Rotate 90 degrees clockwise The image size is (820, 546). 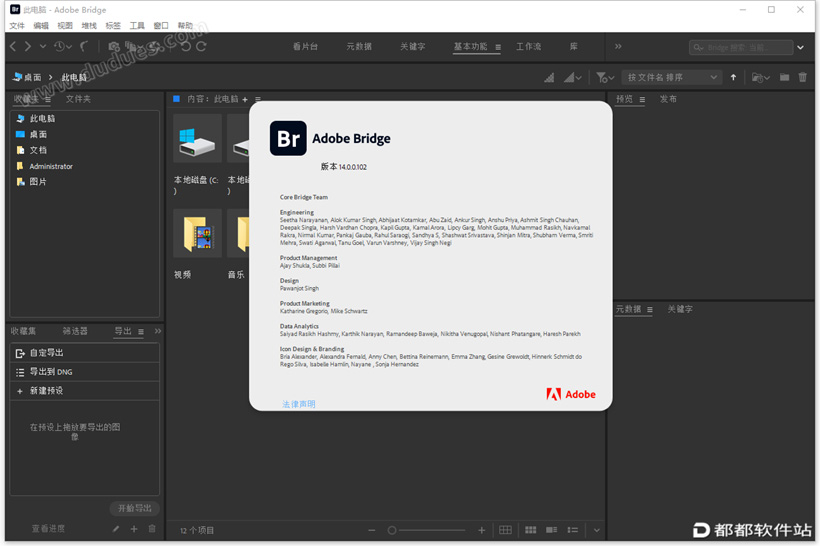pyautogui.click(x=201, y=47)
